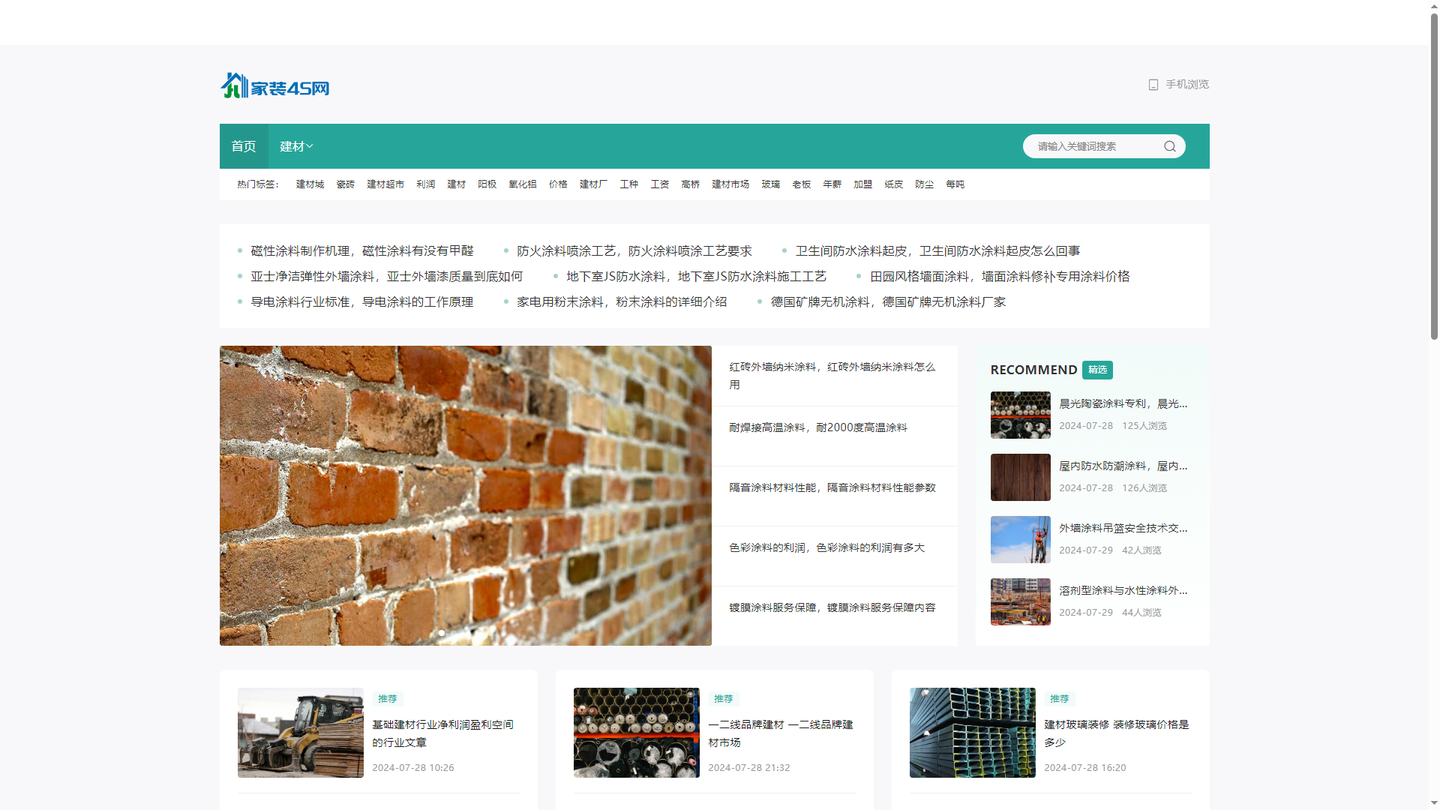Image resolution: width=1440 pixels, height=810 pixels.
Task: Open the 地下室JS防水涂料 headline link
Action: tap(697, 276)
